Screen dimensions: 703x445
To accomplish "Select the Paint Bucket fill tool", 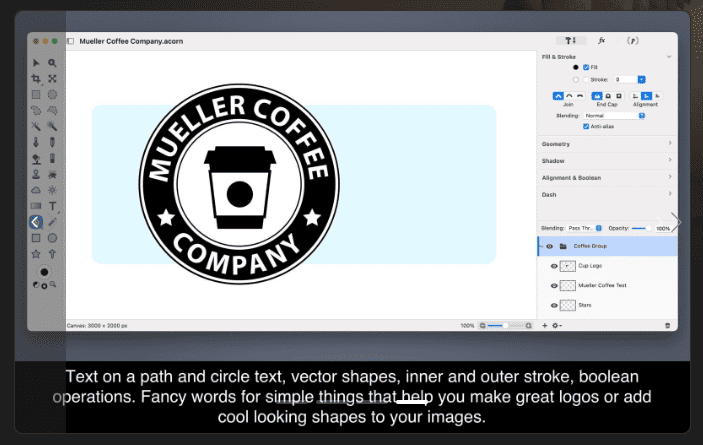I will (x=36, y=159).
